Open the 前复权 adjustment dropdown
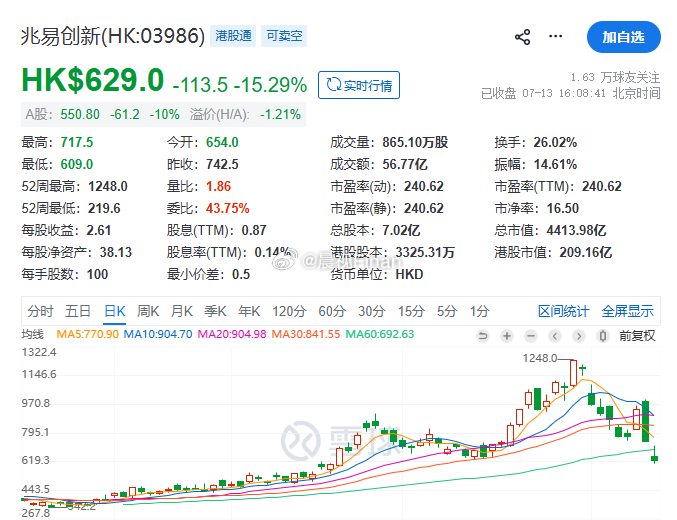This screenshot has height=520, width=677. pyautogui.click(x=637, y=336)
